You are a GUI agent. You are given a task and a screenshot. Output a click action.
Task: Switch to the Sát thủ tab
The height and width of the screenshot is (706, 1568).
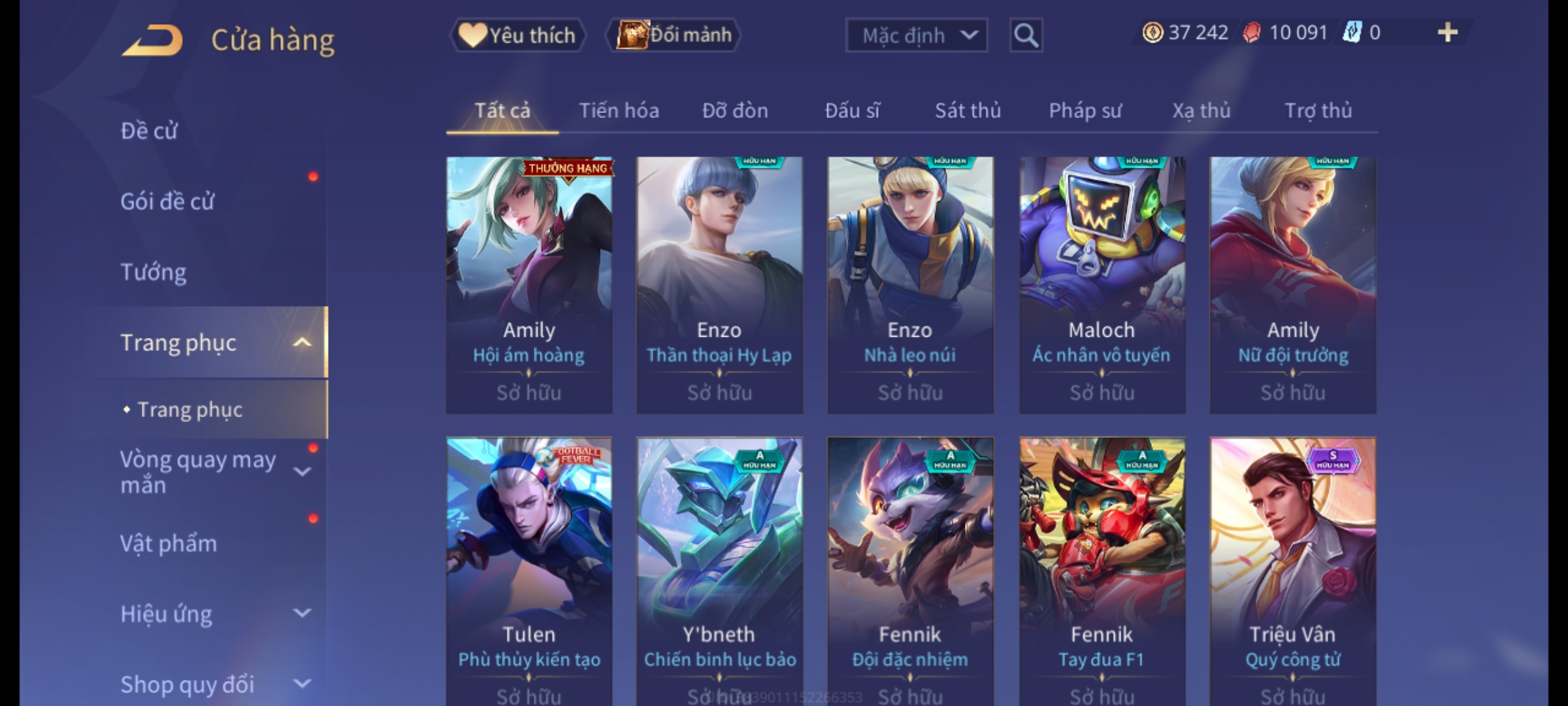pos(968,110)
